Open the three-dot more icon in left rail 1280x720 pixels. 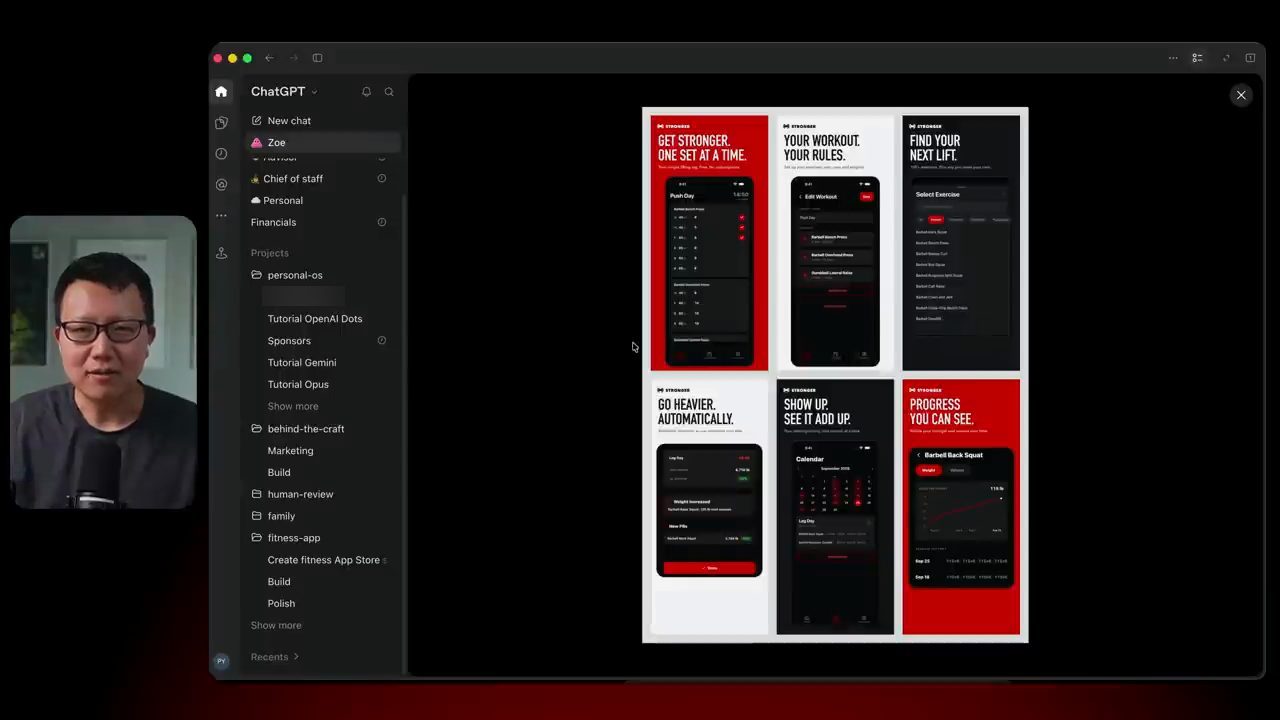click(221, 215)
